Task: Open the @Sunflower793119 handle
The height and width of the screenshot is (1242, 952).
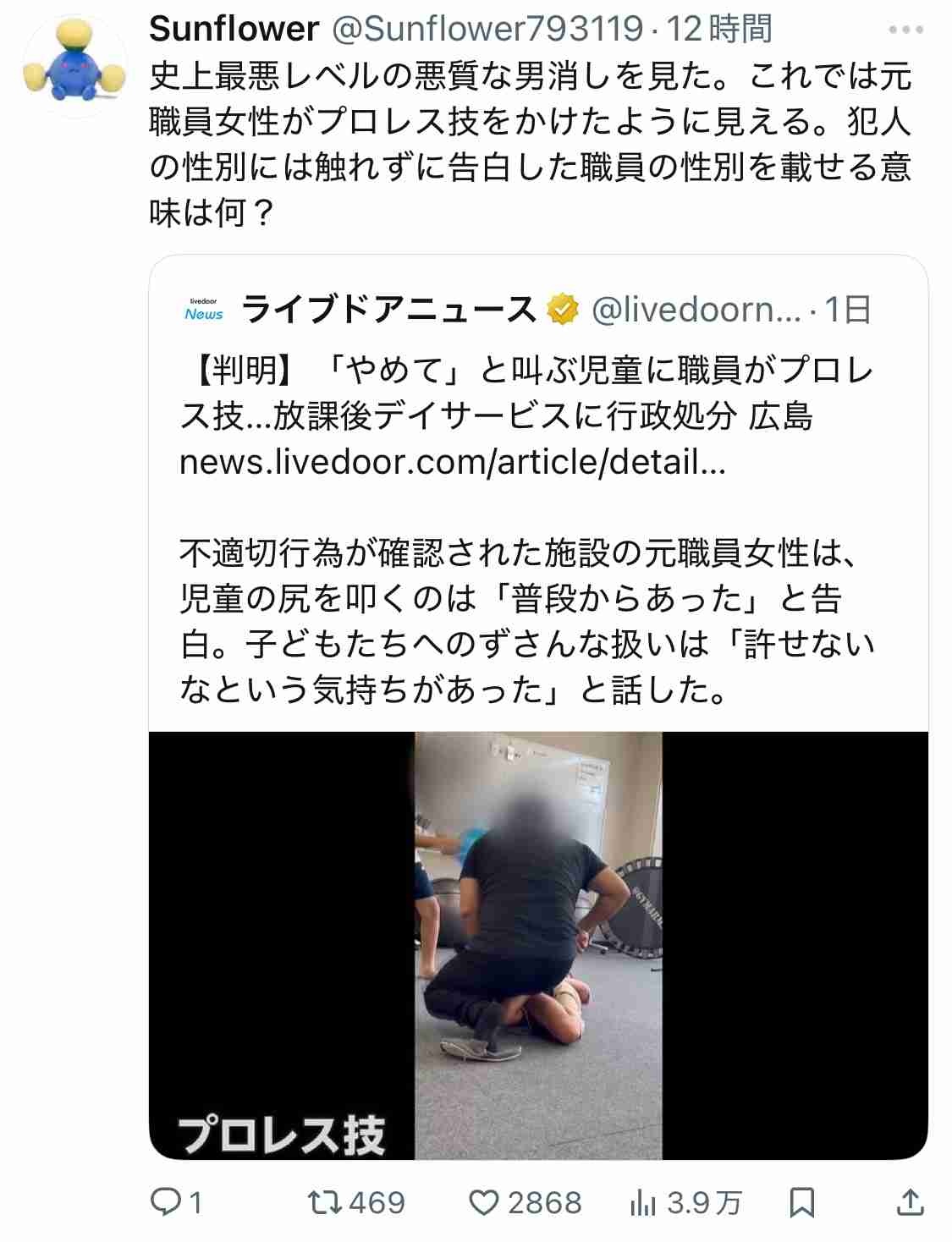Action: pos(486,30)
